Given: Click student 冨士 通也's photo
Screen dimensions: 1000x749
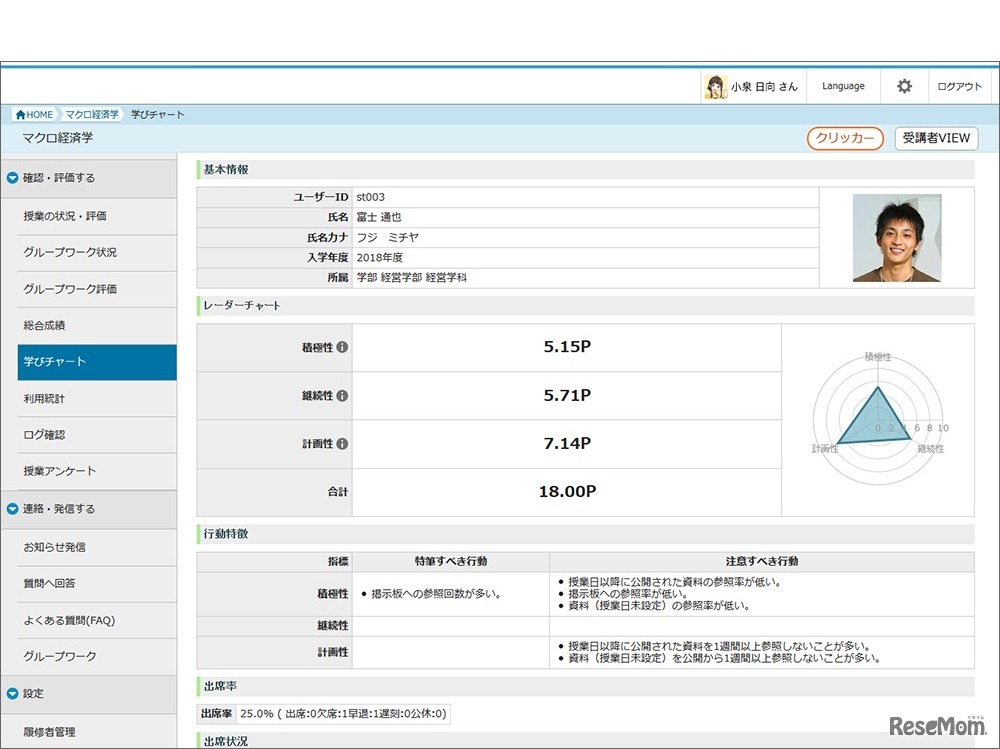Looking at the screenshot, I should [897, 236].
